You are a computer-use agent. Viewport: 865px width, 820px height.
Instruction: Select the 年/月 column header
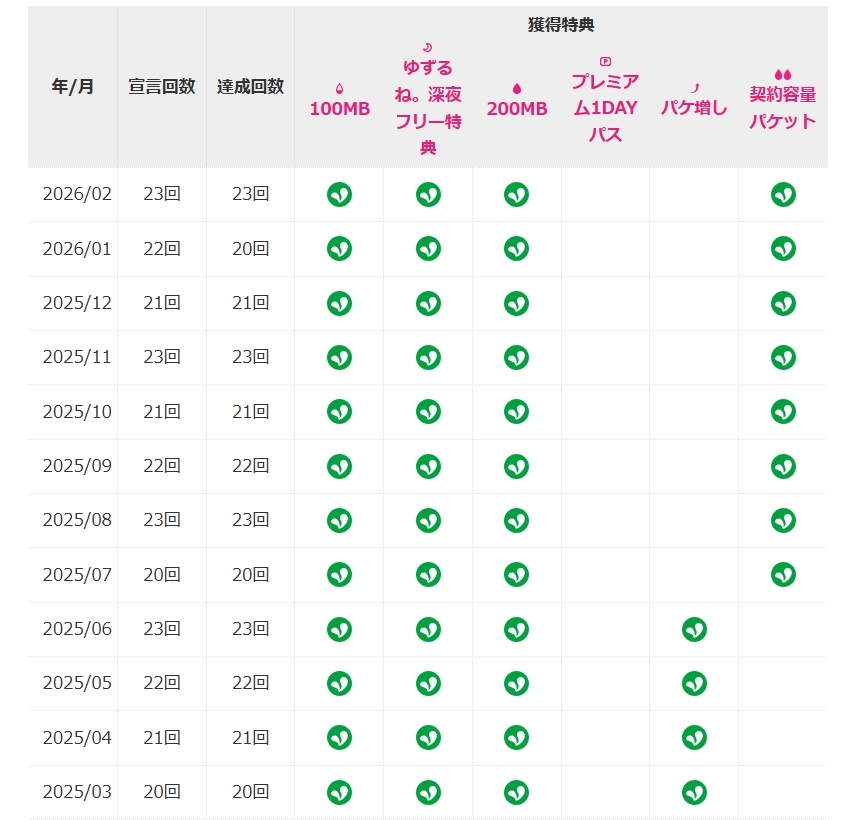[x=73, y=87]
